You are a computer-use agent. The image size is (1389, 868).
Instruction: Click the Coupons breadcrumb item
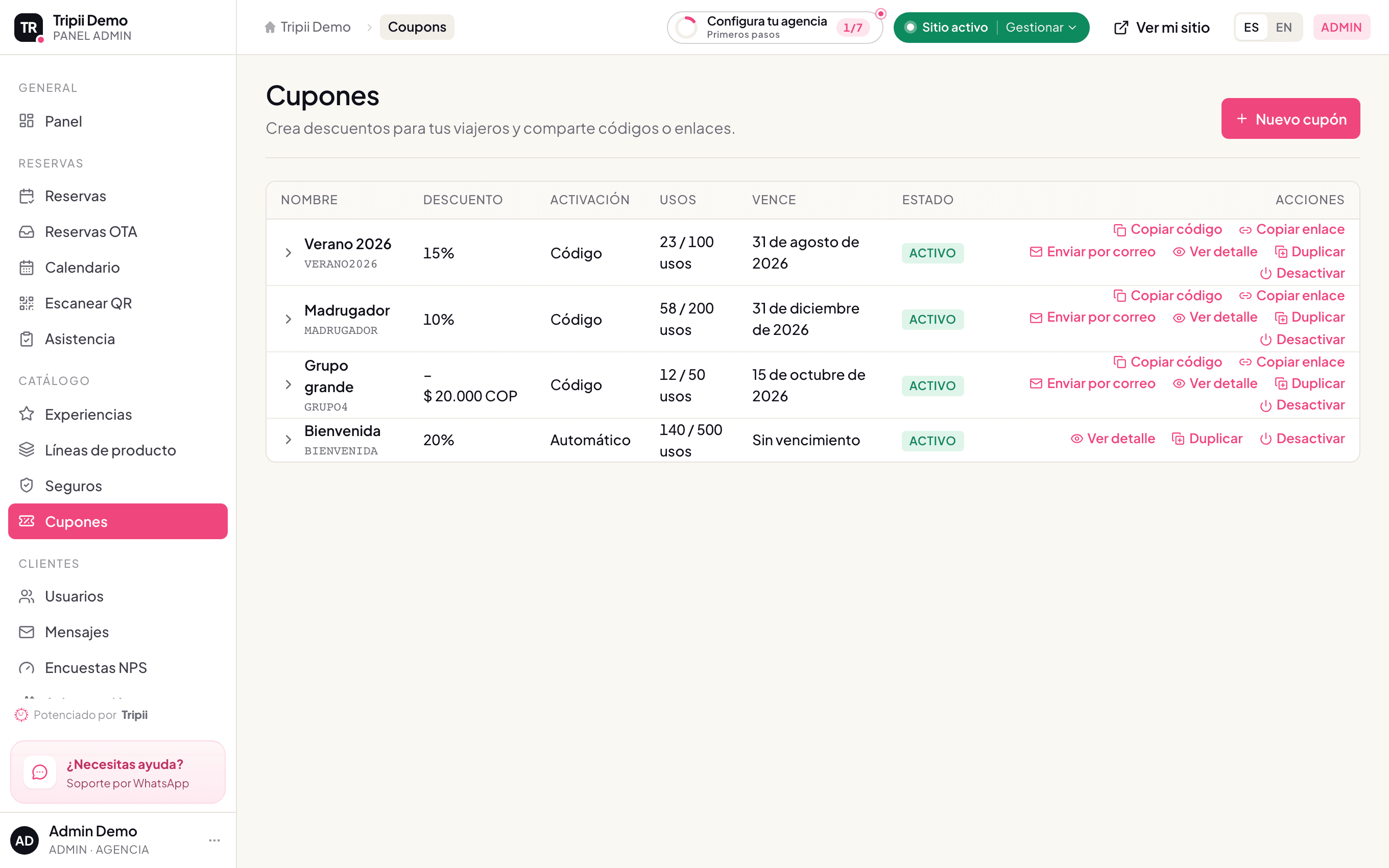[x=417, y=27]
